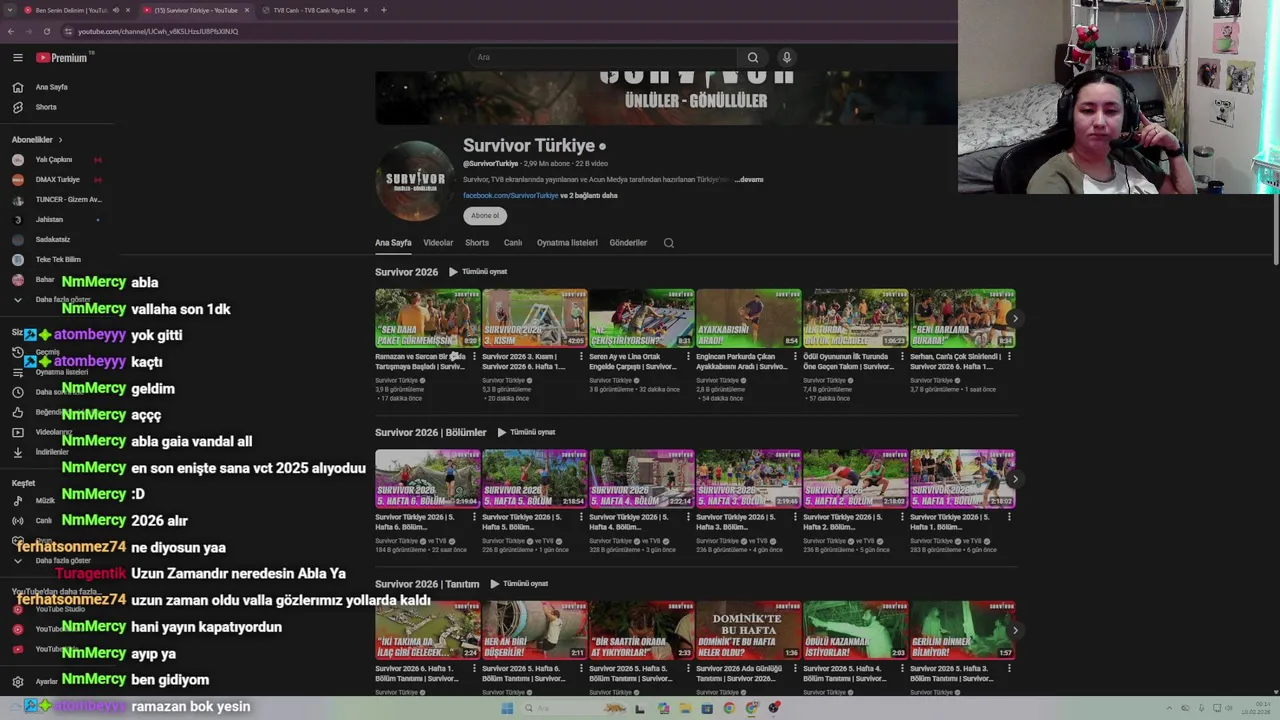Image resolution: width=1280 pixels, height=720 pixels.
Task: Go back in browser history
Action: pyautogui.click(x=11, y=31)
